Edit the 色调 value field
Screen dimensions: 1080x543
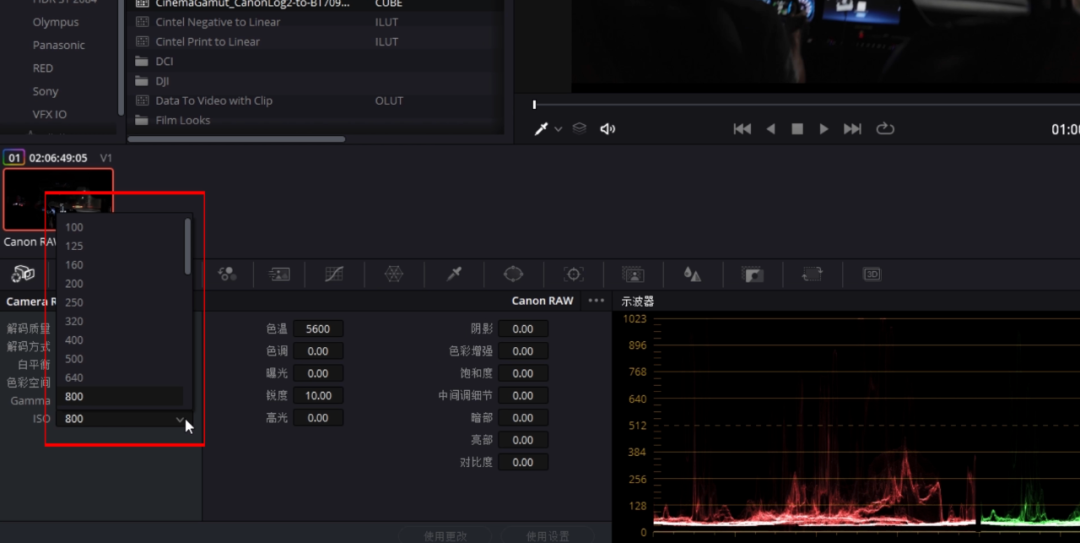coord(318,351)
